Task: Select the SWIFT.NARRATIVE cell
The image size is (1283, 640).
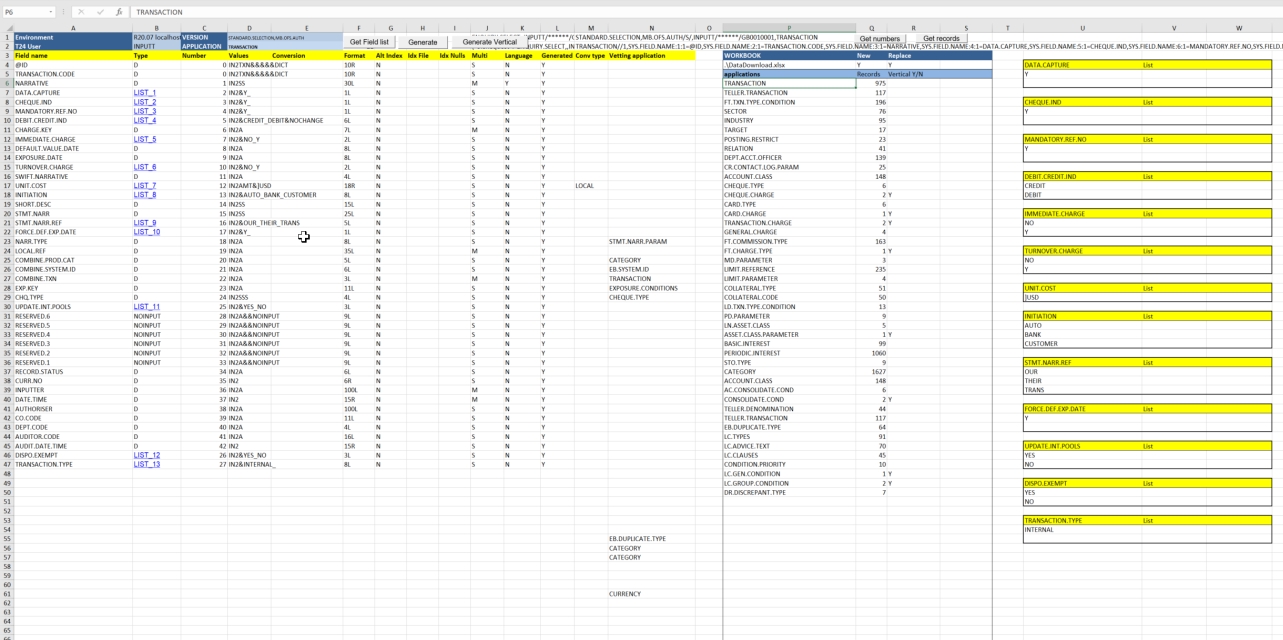Action: (73, 177)
